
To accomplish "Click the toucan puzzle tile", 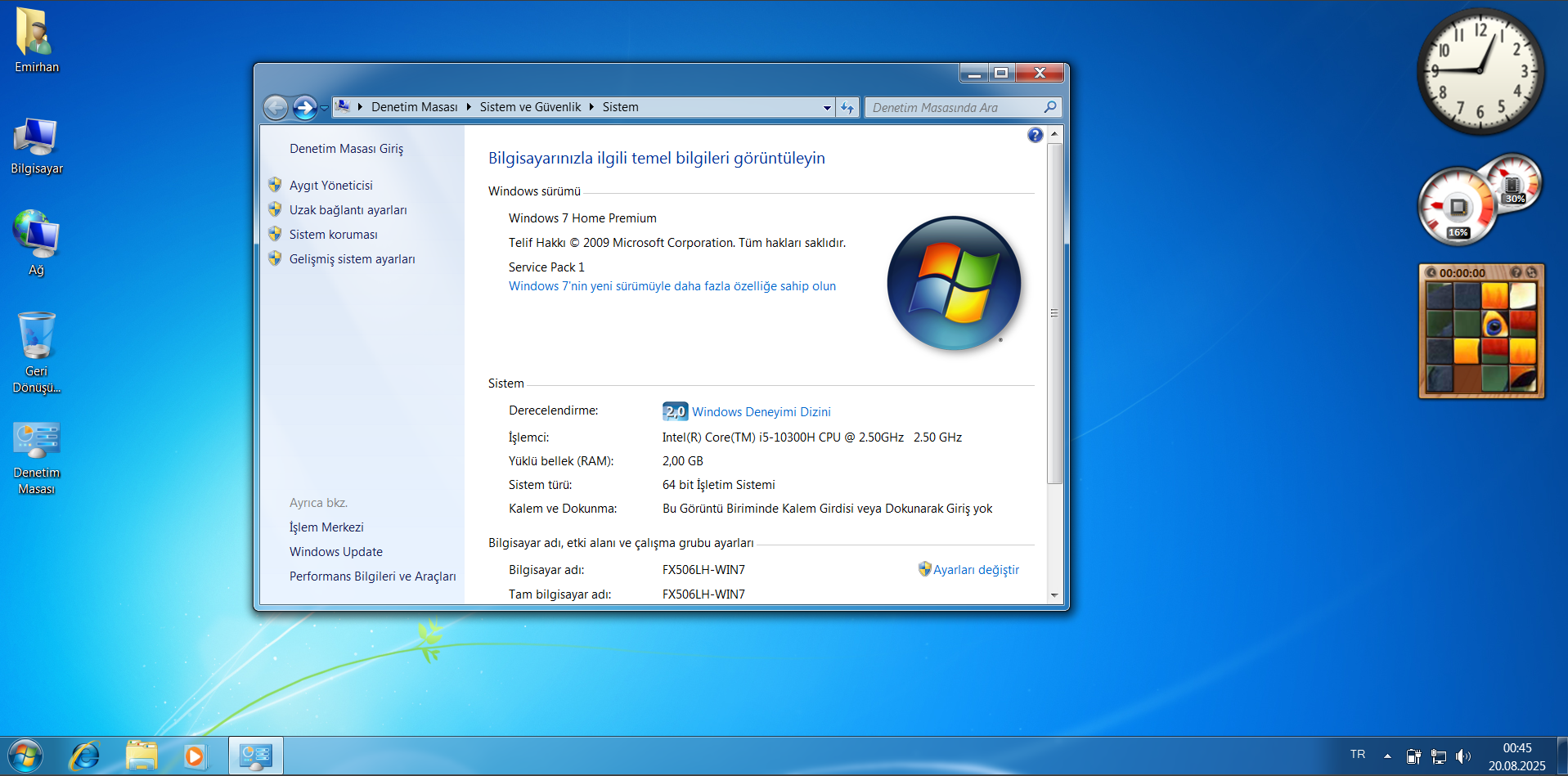I will pyautogui.click(x=1494, y=324).
